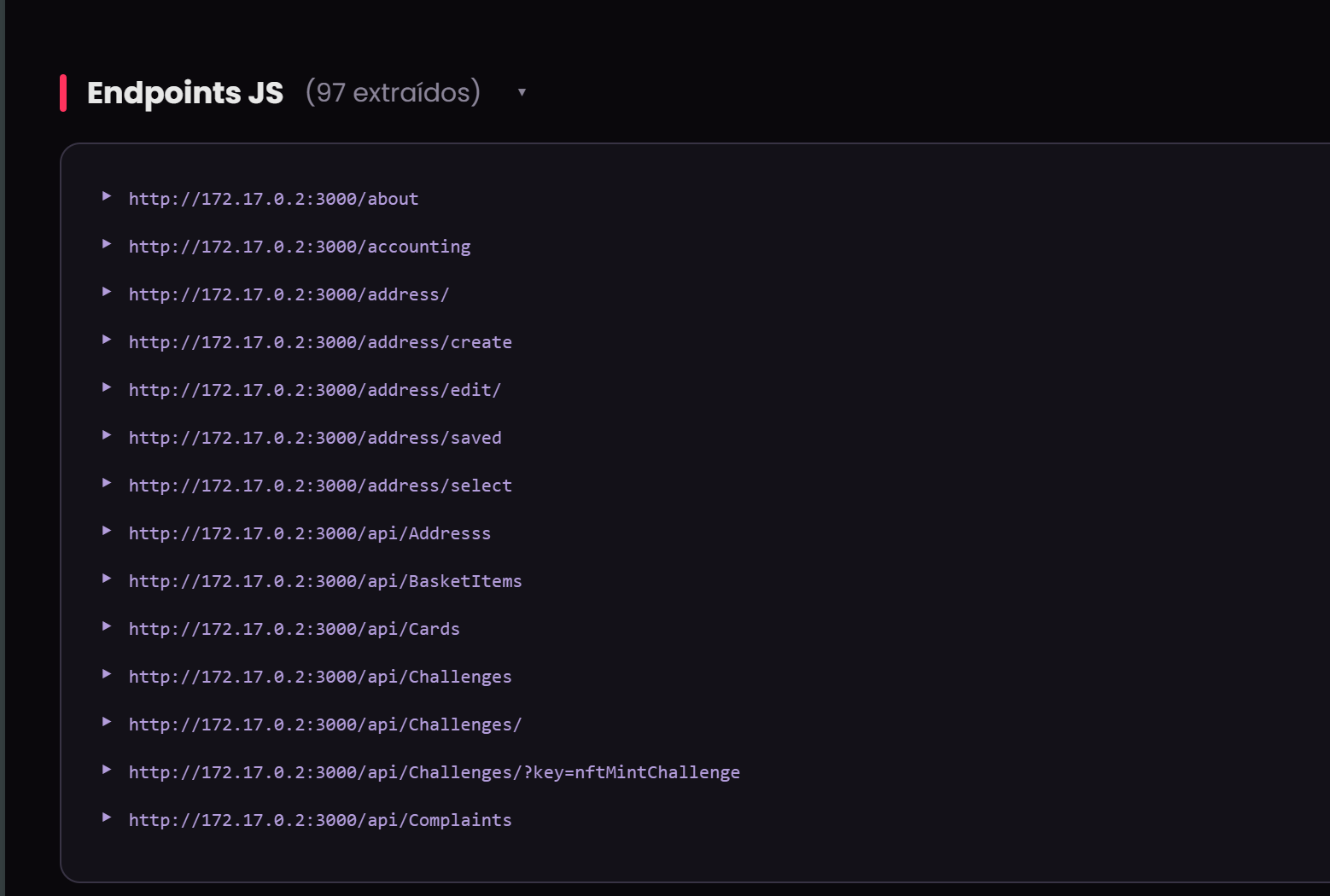Expand the /address/select endpoint entry
The image size is (1330, 896).
(108, 483)
